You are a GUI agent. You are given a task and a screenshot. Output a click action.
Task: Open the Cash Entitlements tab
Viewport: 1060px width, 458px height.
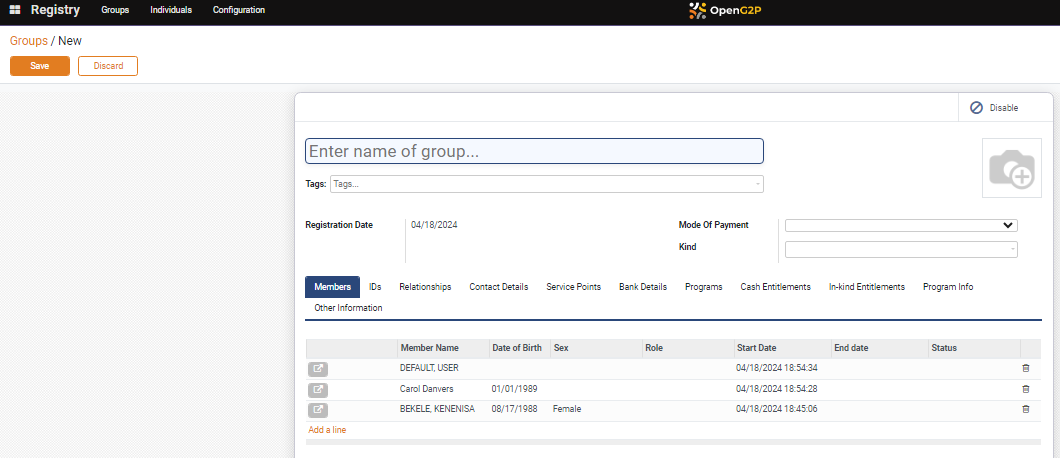tap(775, 287)
